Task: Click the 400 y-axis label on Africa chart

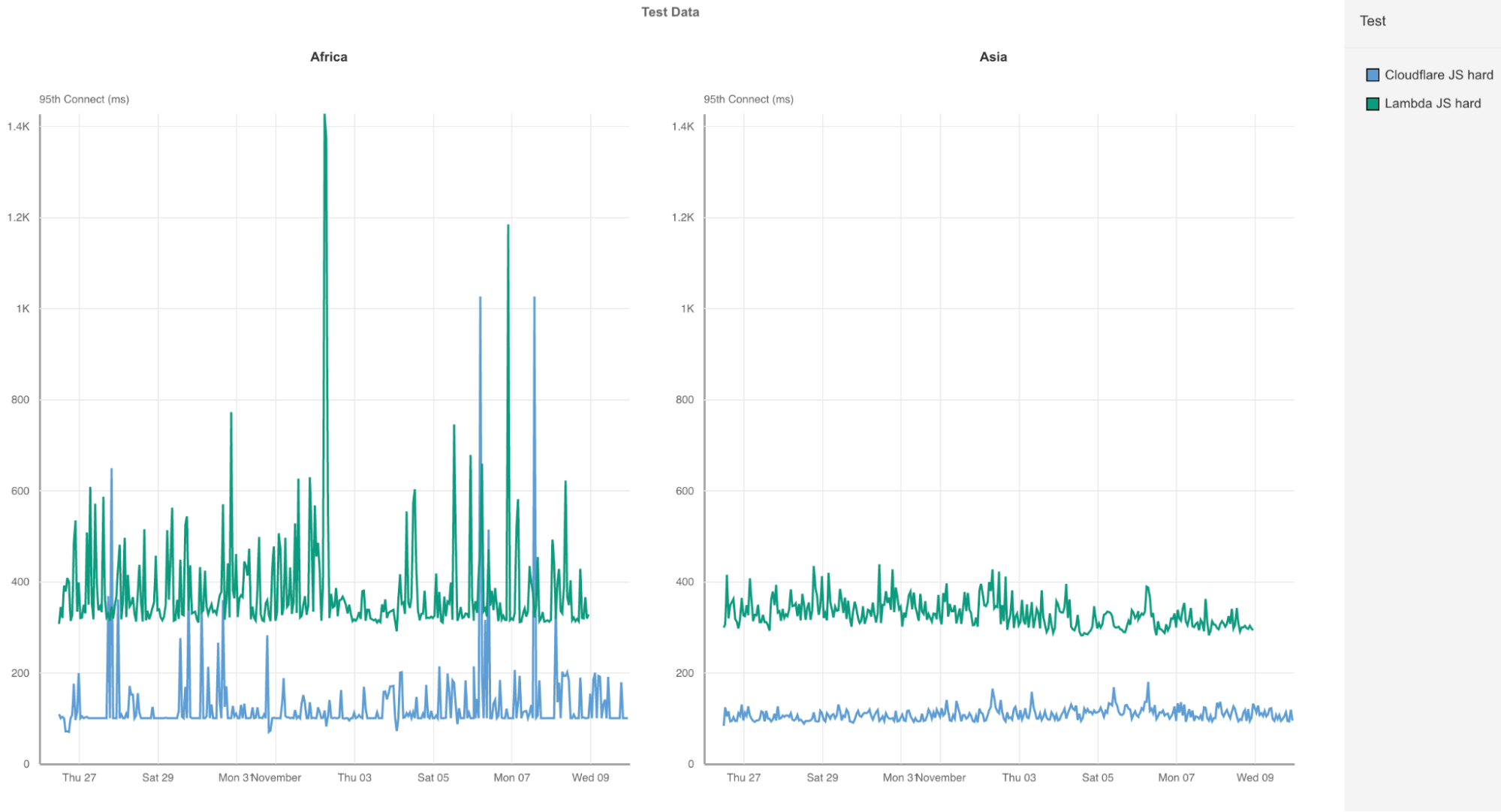Action: pyautogui.click(x=20, y=582)
